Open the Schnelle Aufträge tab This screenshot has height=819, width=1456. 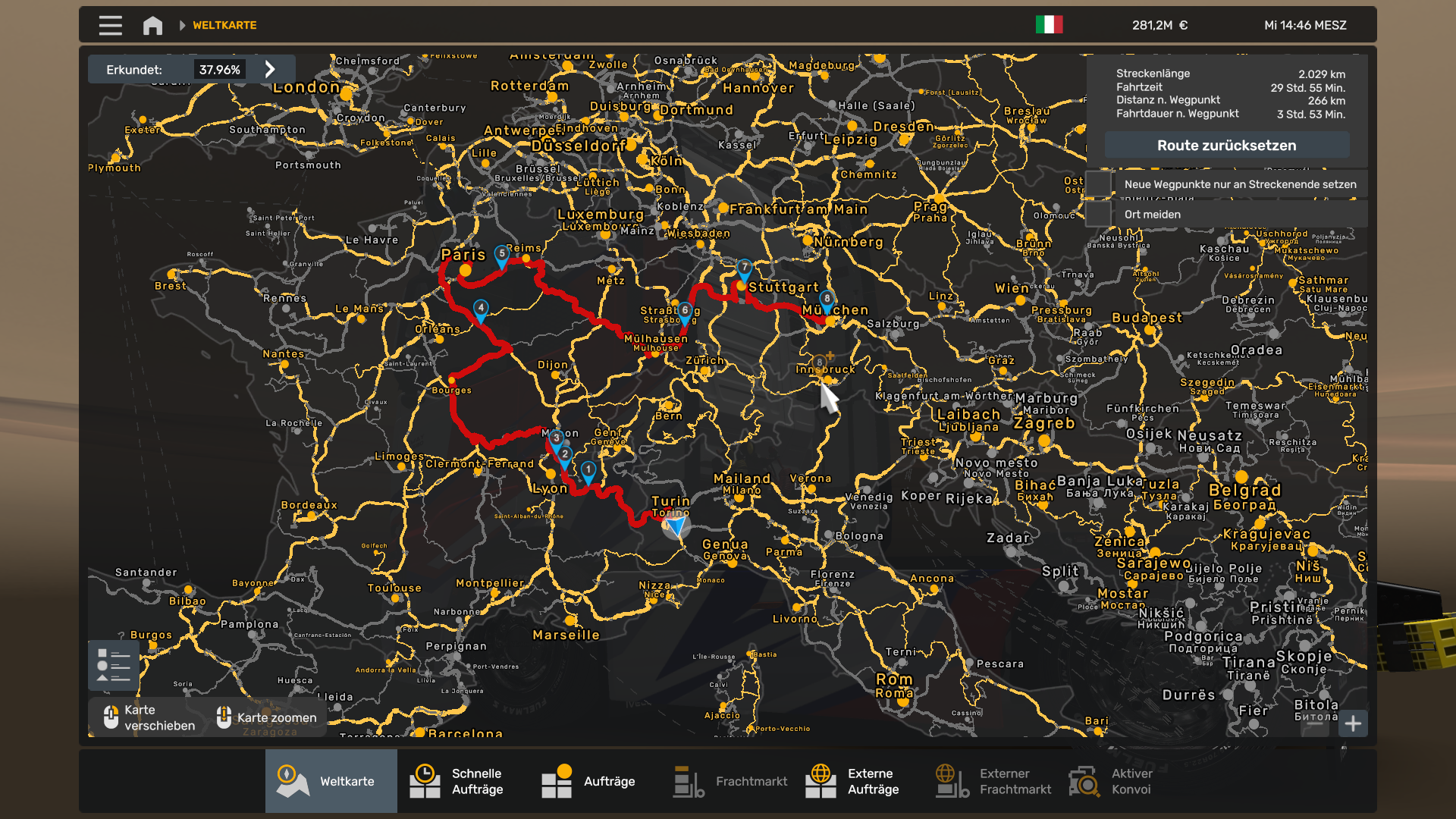pyautogui.click(x=463, y=781)
